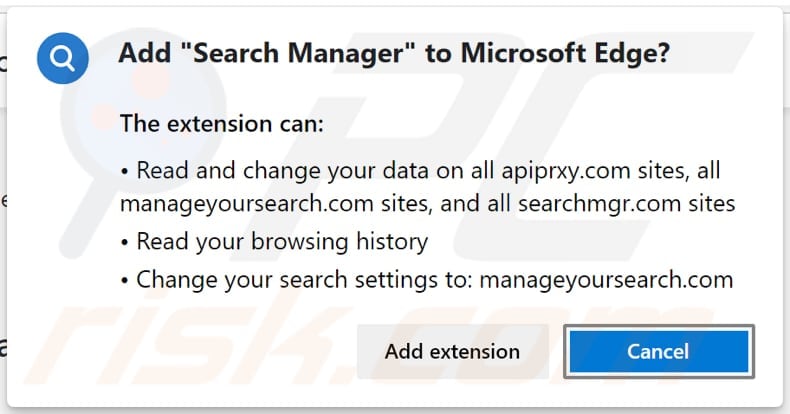Click manageyoursearch.com after "search settings to:"
790x414 pixels.
(606, 279)
